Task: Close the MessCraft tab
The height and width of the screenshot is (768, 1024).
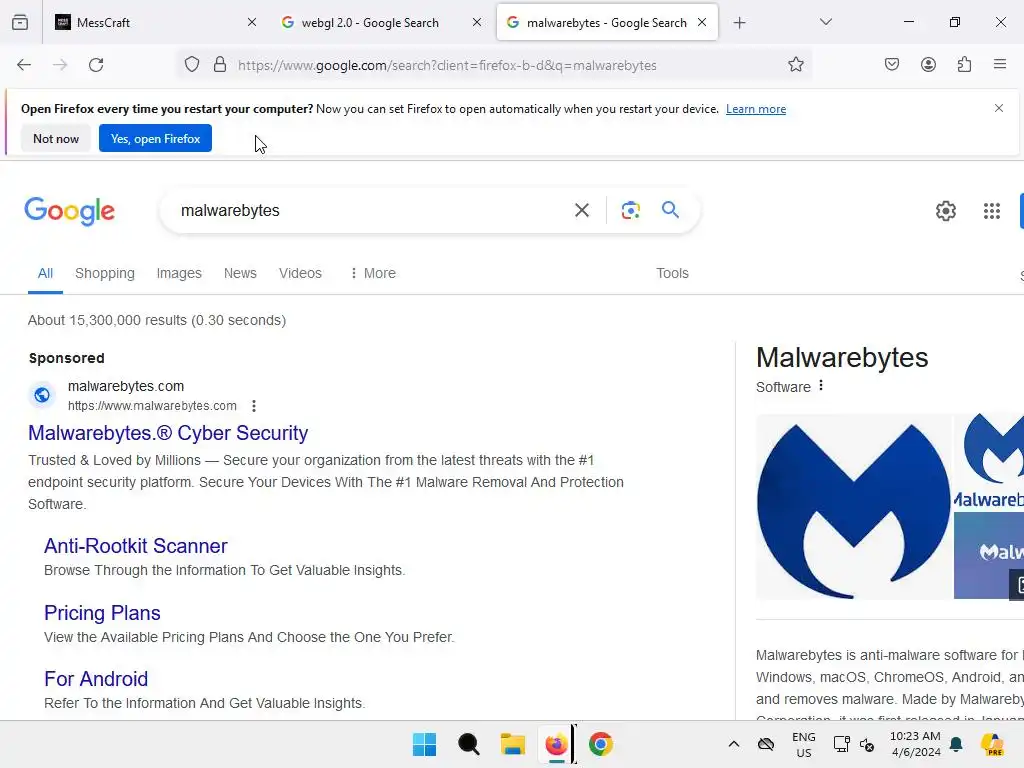Action: pos(251,22)
